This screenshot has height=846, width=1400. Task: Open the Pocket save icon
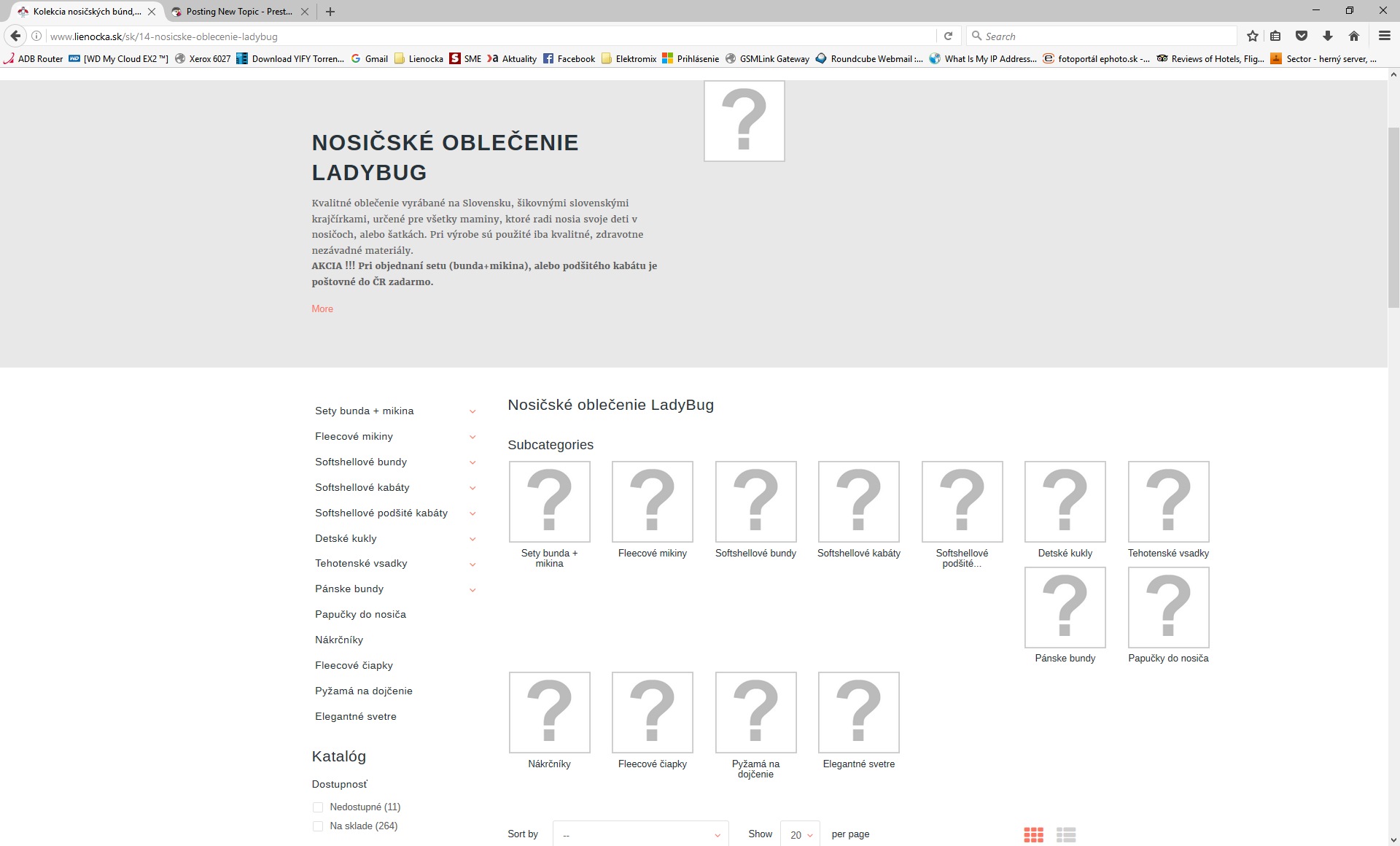point(1302,36)
